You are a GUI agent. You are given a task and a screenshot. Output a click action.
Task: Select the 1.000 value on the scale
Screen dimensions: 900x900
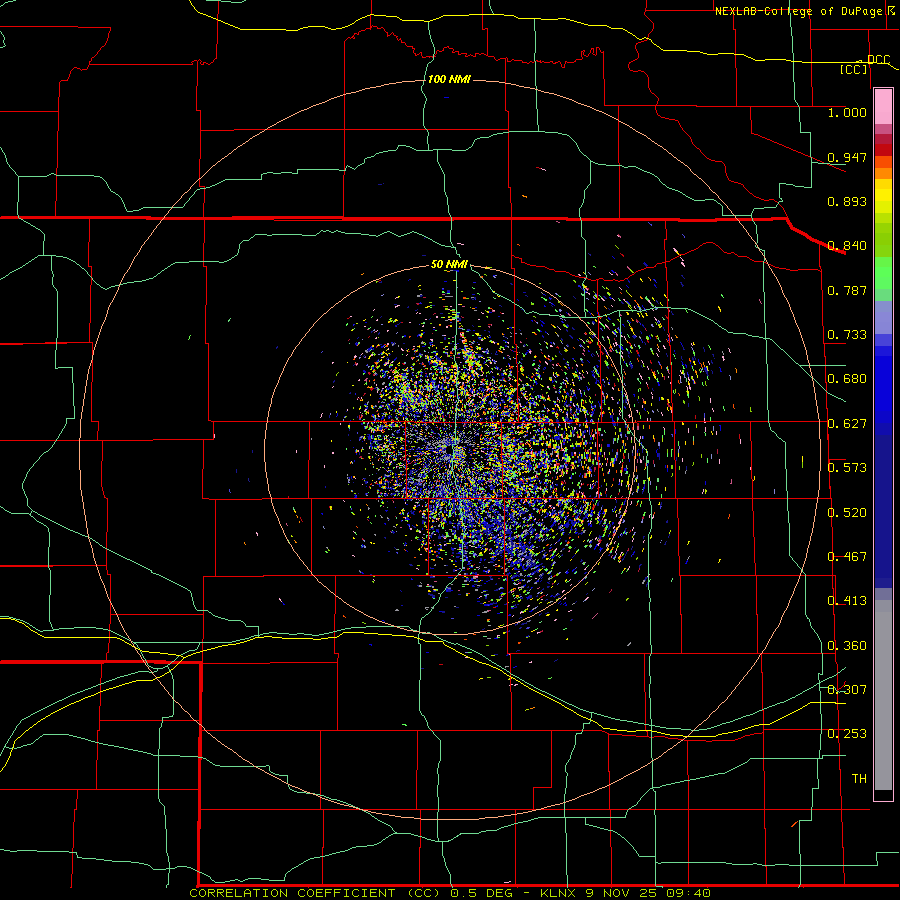tap(847, 112)
